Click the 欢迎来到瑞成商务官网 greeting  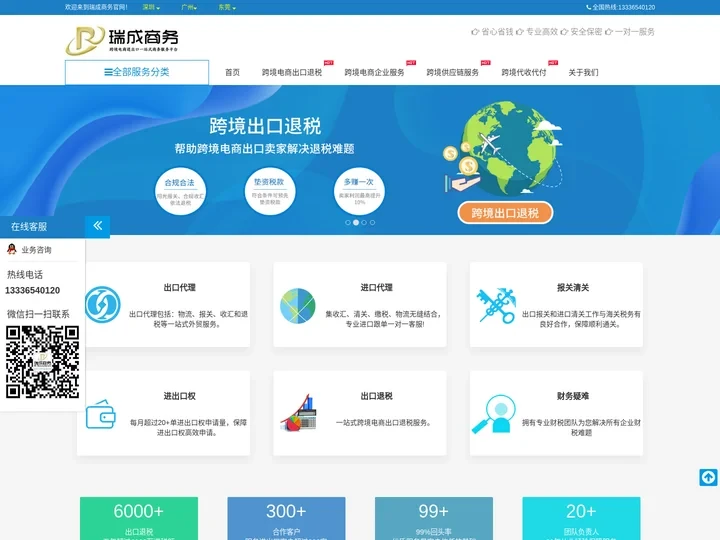[x=96, y=7]
